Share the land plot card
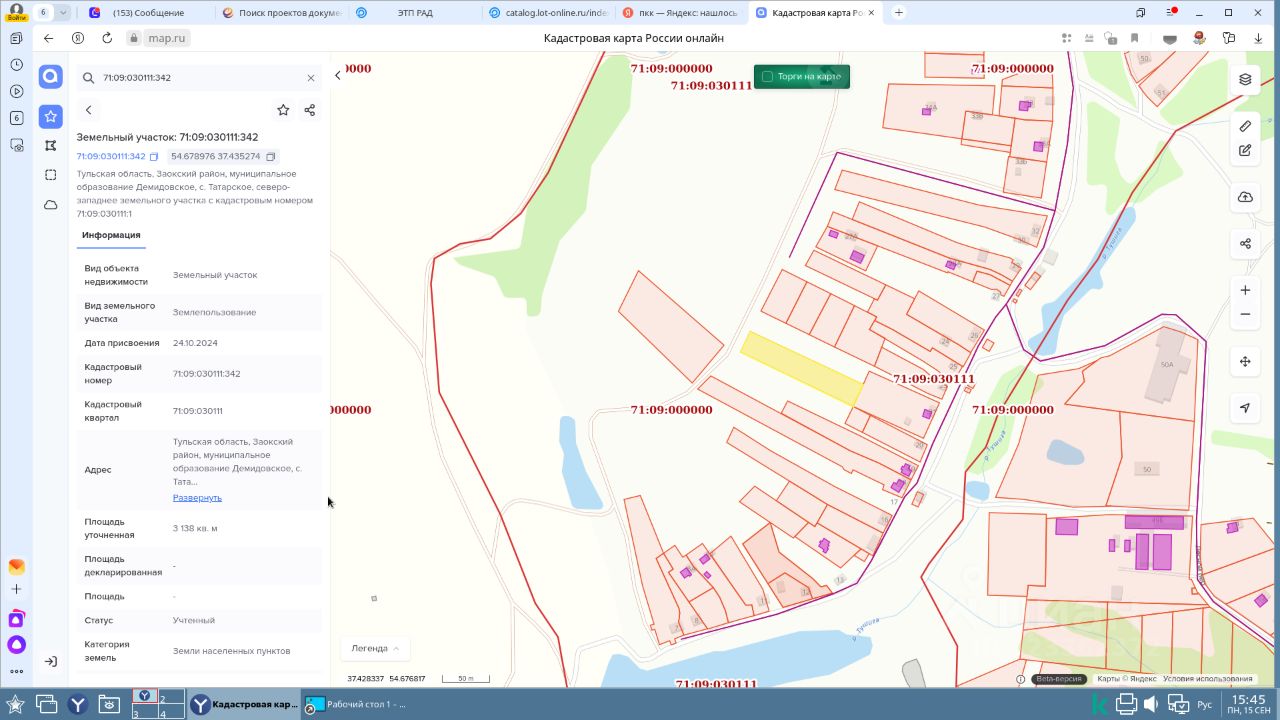The width and height of the screenshot is (1280, 720). 309,110
